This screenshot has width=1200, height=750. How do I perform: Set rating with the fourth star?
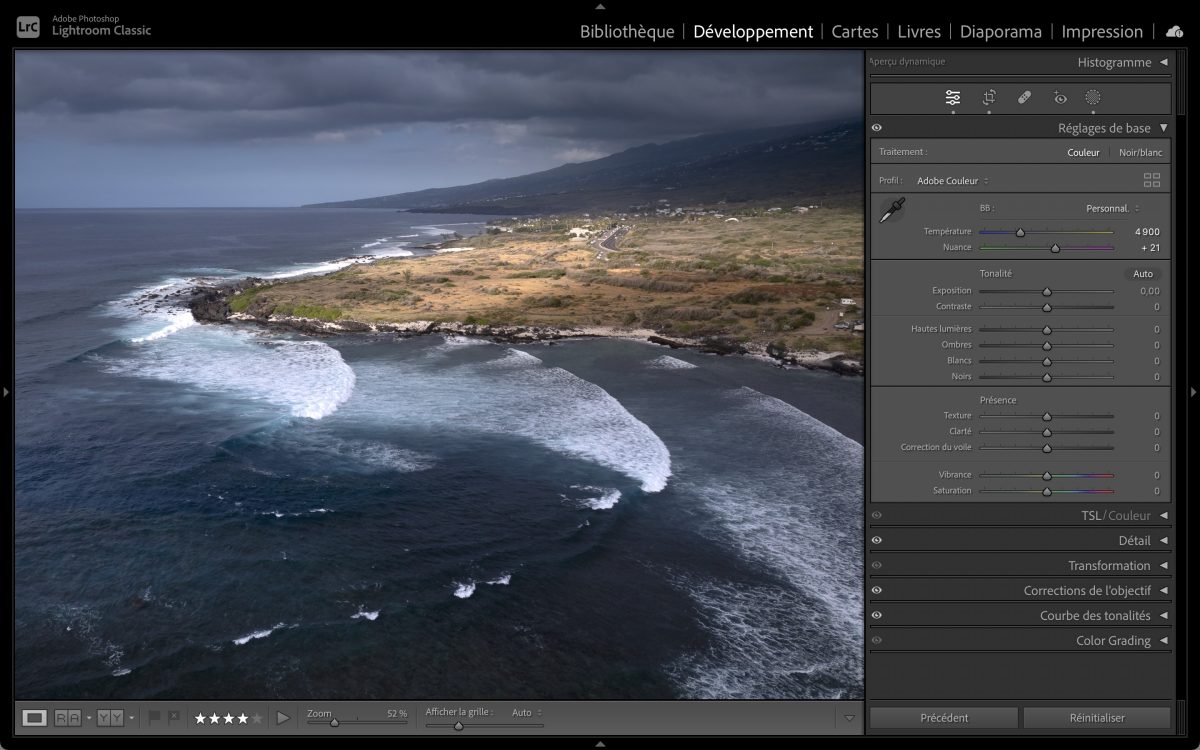pos(243,718)
